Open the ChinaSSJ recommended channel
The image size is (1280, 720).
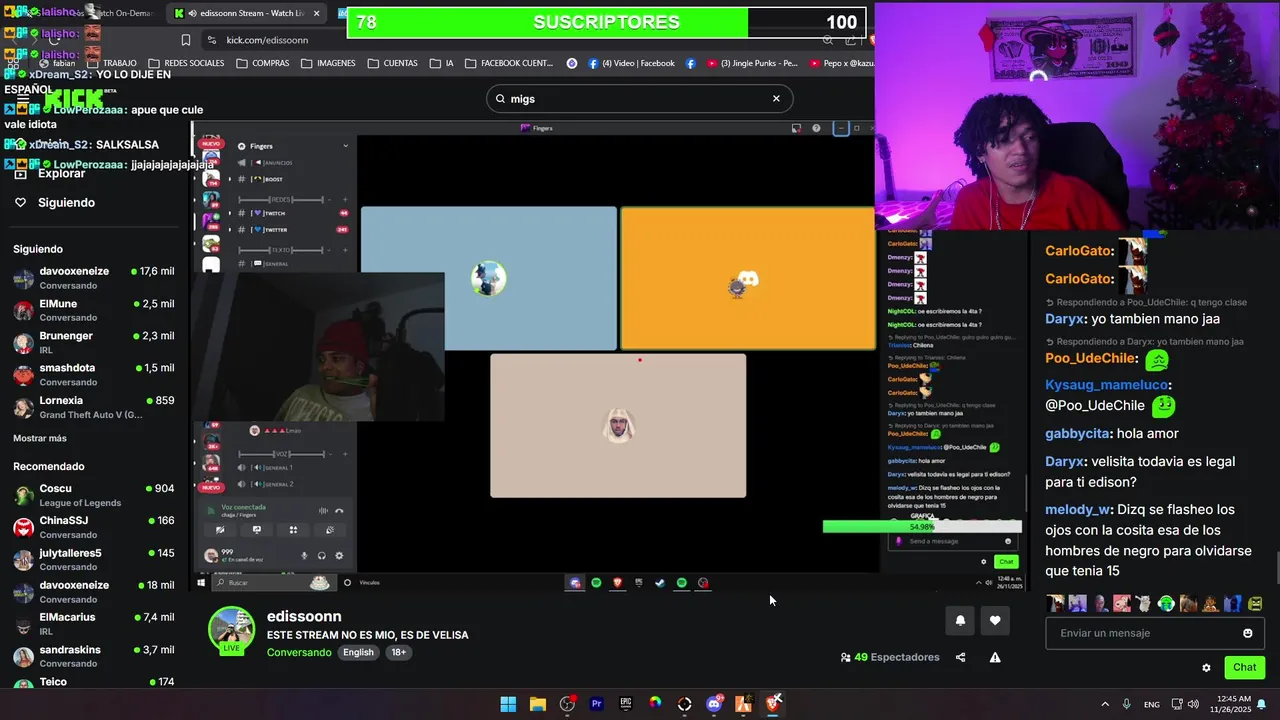pyautogui.click(x=93, y=527)
